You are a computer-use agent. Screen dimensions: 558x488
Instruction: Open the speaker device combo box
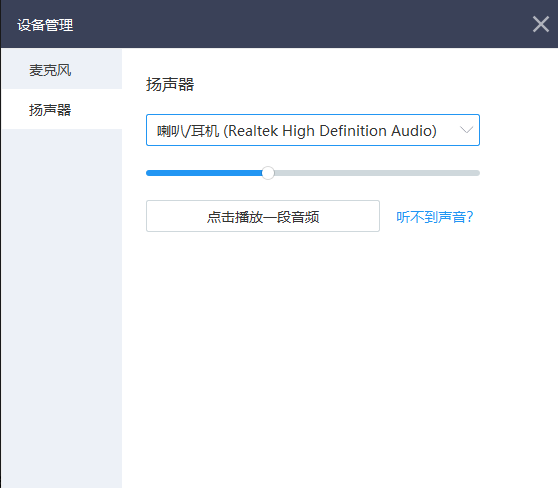pos(313,130)
